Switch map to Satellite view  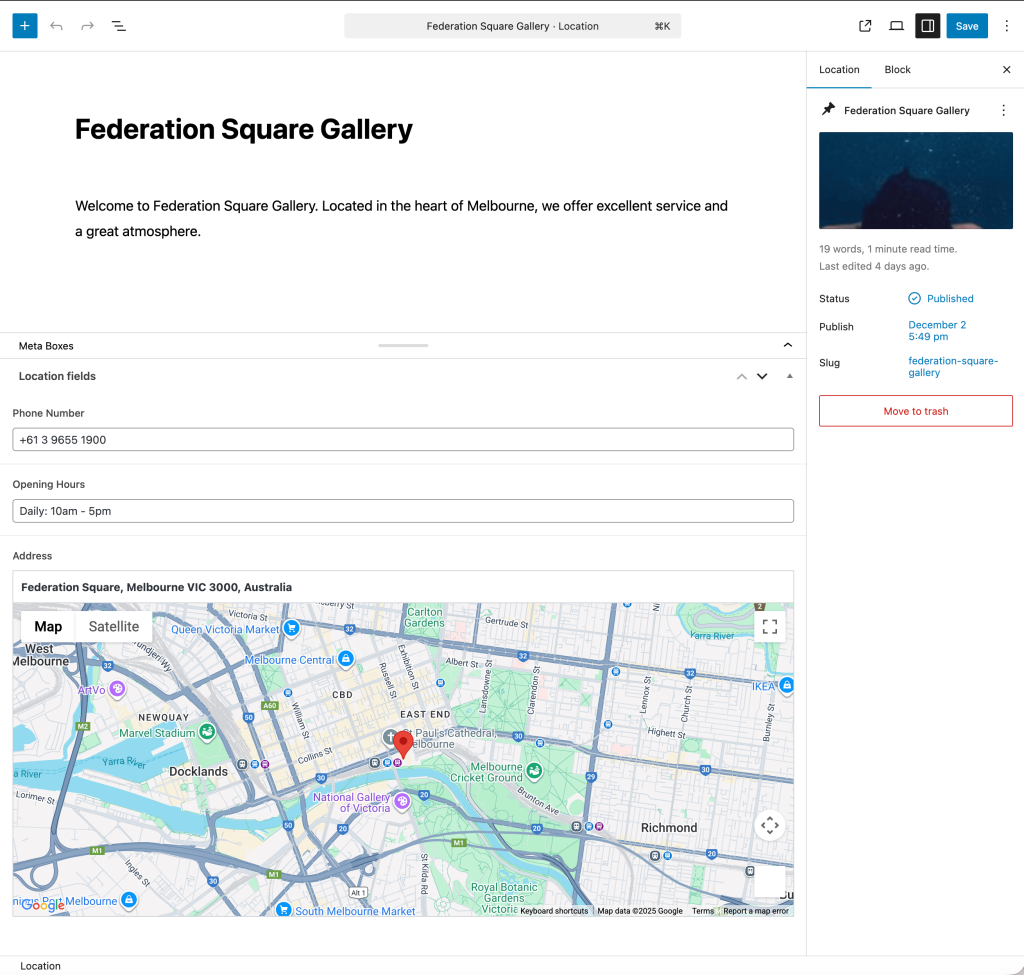tap(114, 627)
